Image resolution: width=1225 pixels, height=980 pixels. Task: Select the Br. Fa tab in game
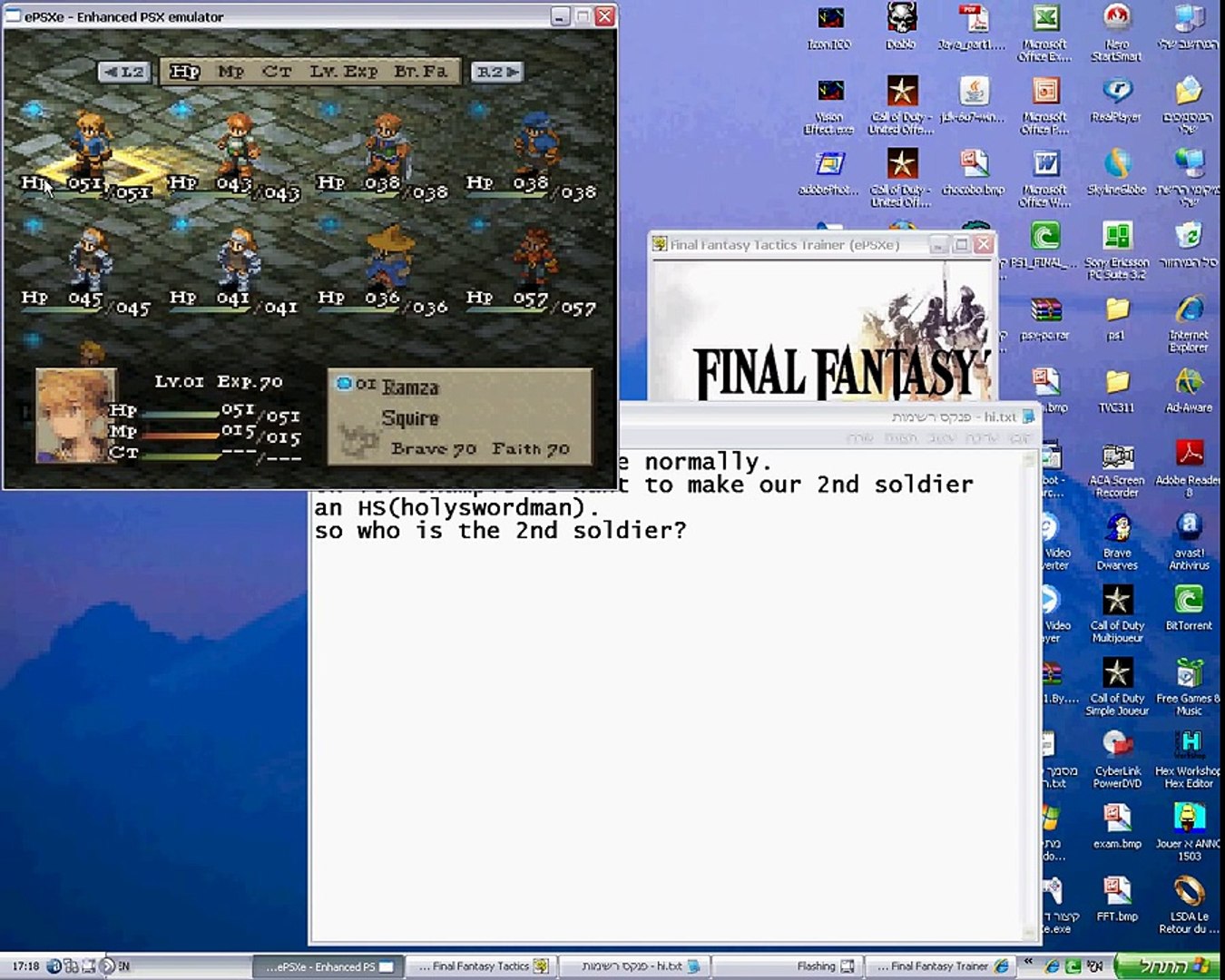(x=420, y=72)
